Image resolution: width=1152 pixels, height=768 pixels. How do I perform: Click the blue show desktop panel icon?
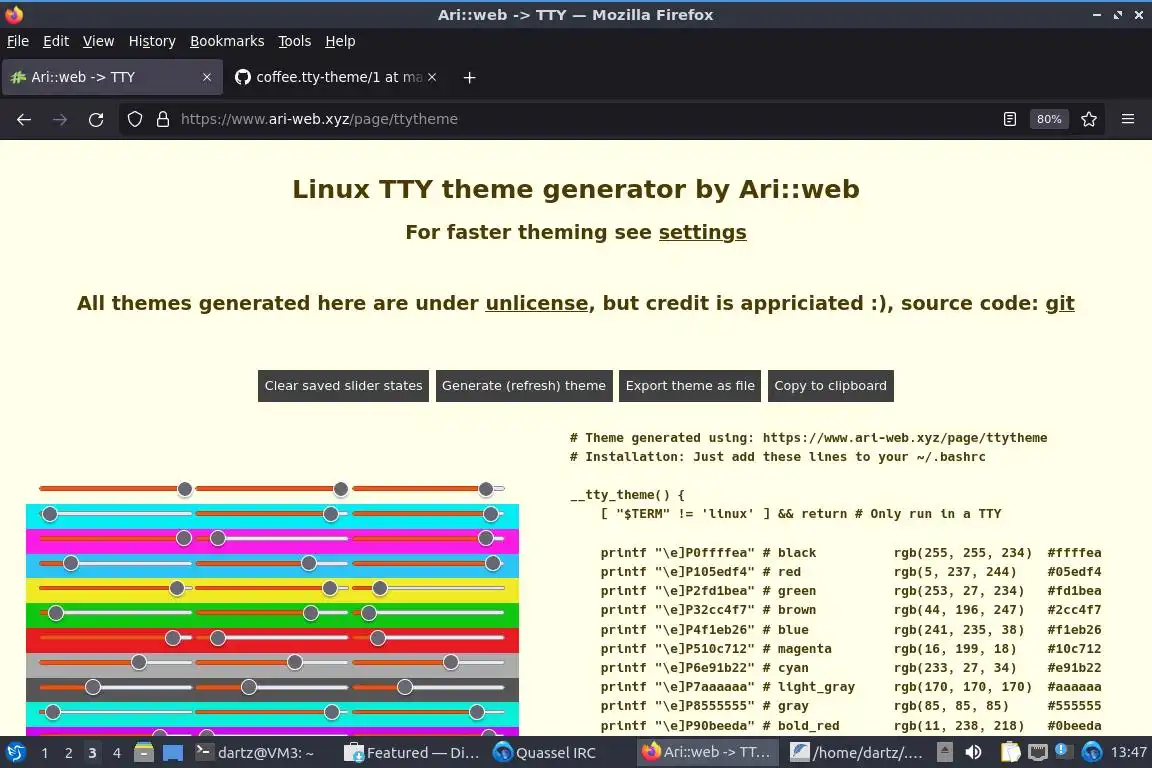pos(173,753)
